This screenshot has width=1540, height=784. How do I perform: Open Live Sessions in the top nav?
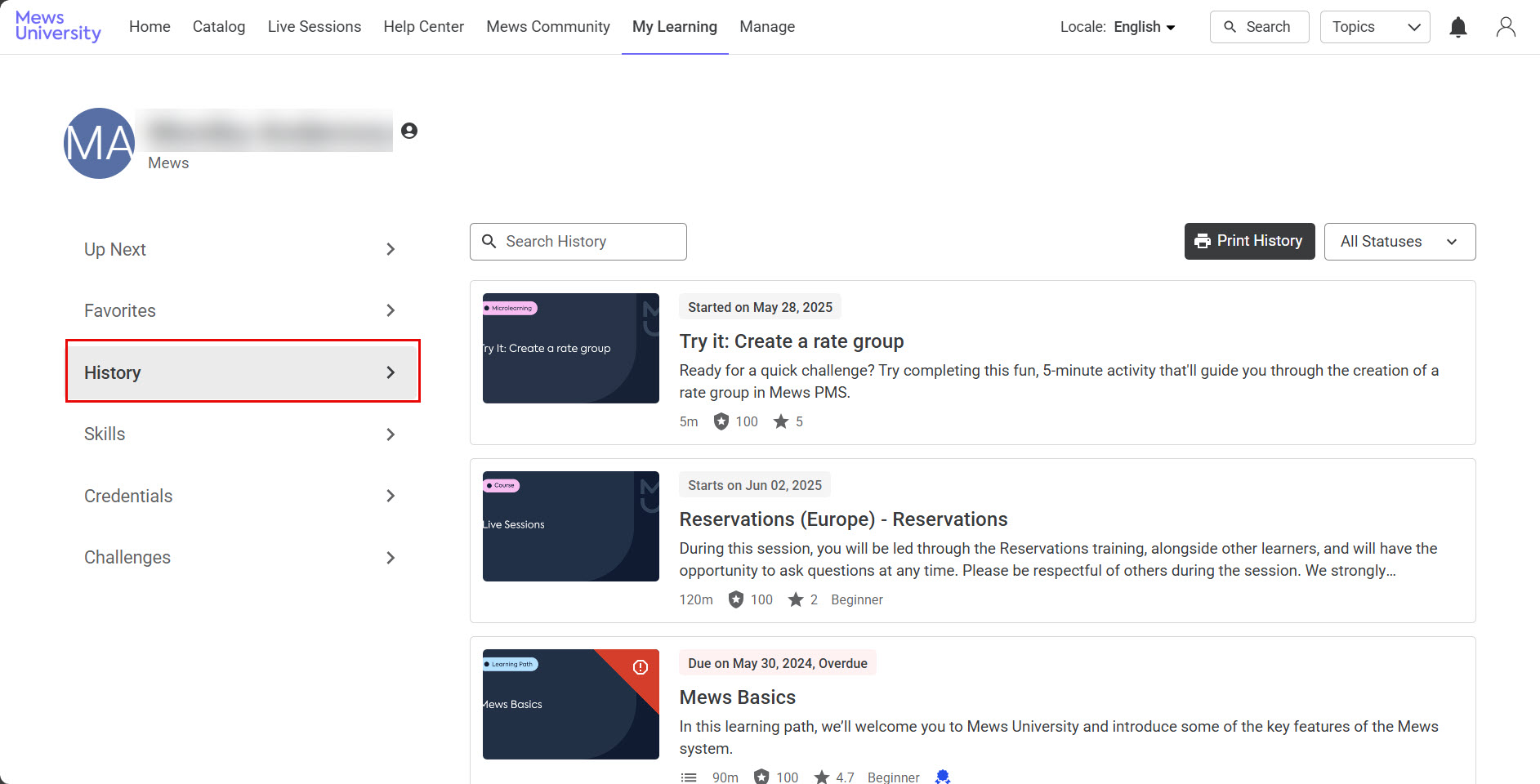315,27
